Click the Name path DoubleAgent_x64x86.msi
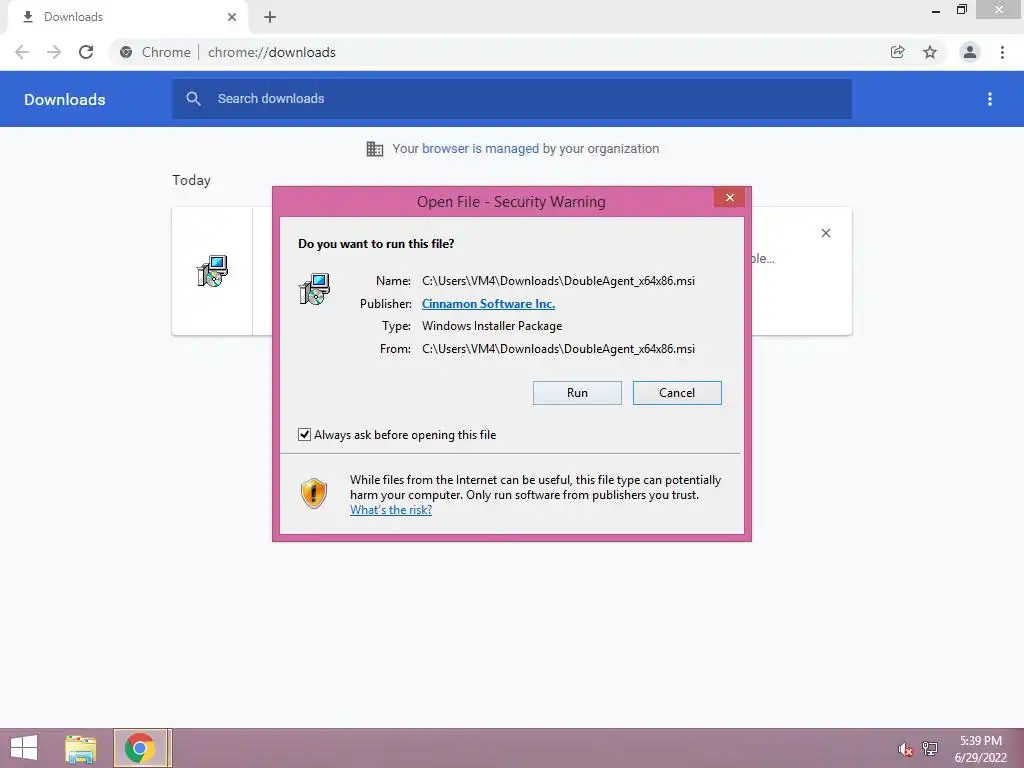Viewport: 1024px width, 768px height. pyautogui.click(x=558, y=281)
